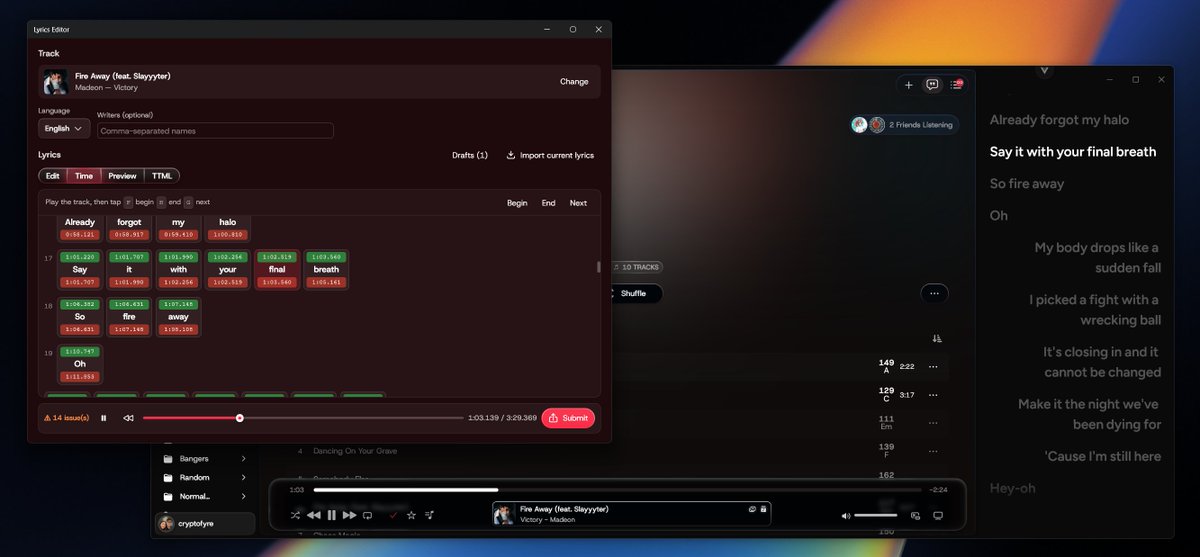Image resolution: width=1200 pixels, height=557 pixels.
Task: Pause playback in the Lyrics Editor
Action: tap(104, 418)
